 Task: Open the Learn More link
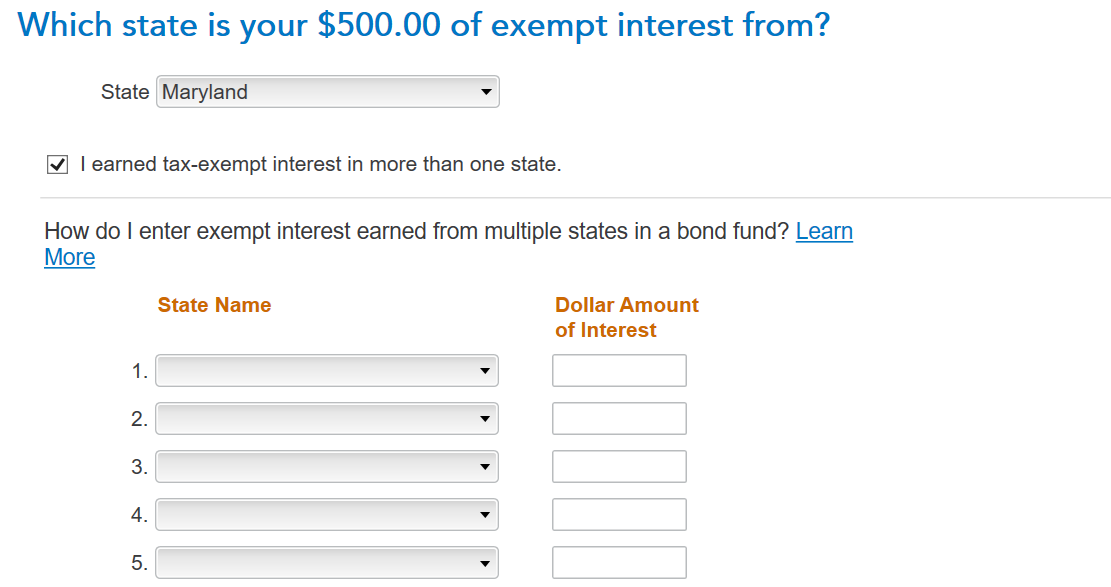pyautogui.click(x=824, y=232)
